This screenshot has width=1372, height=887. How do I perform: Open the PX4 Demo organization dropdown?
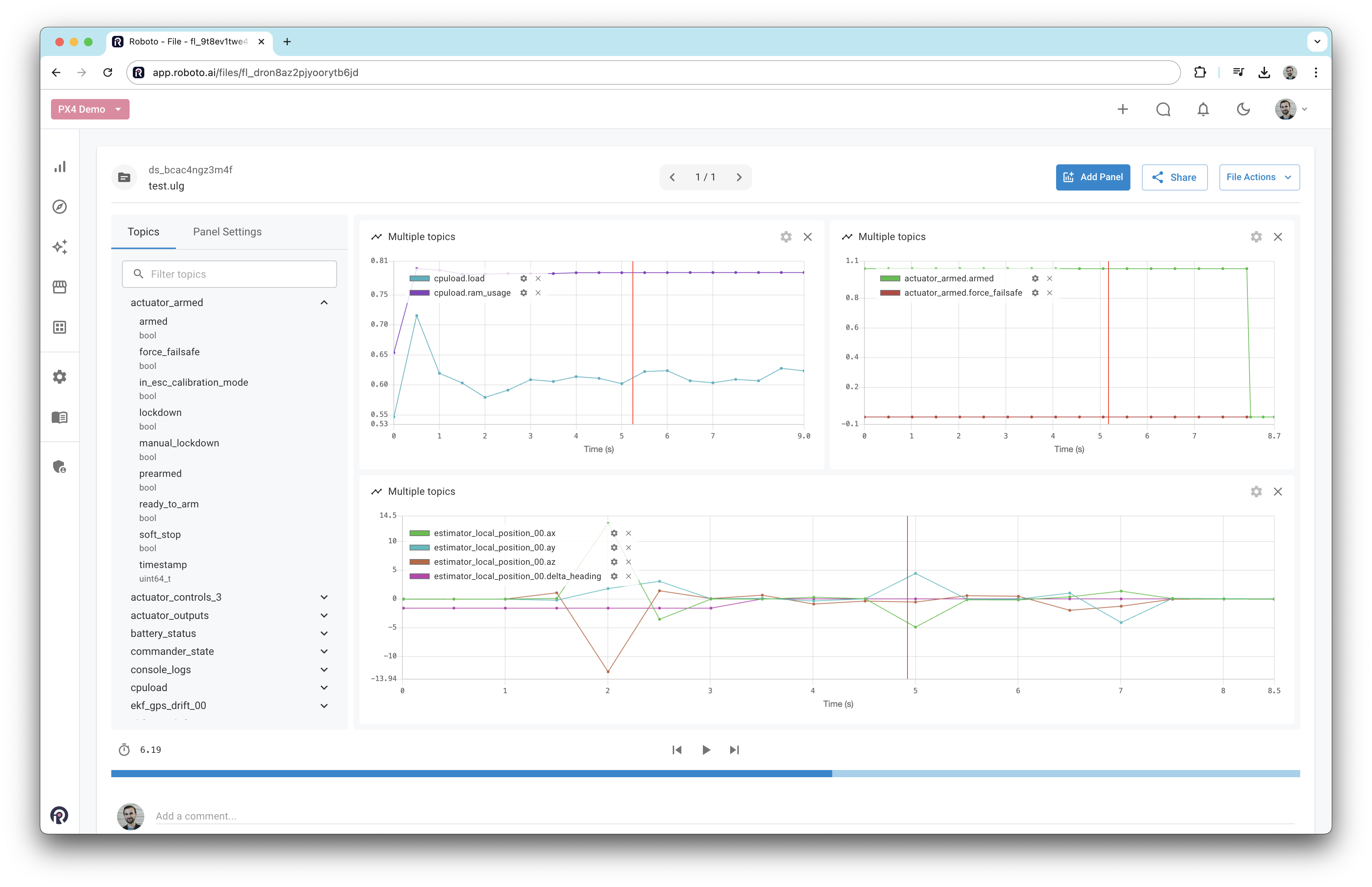(90, 109)
